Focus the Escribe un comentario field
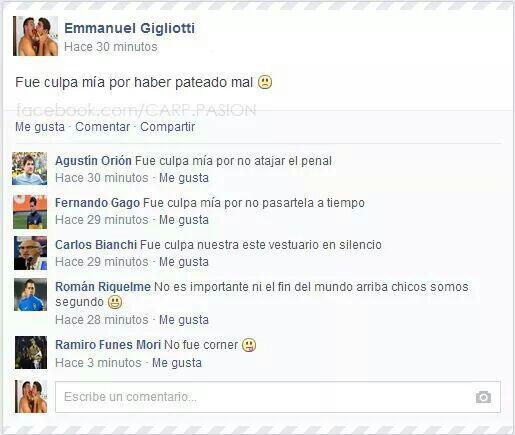The image size is (515, 435). [278, 397]
